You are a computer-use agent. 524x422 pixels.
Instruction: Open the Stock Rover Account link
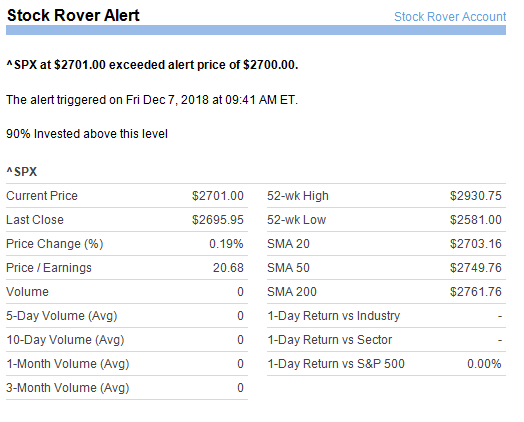pyautogui.click(x=450, y=17)
